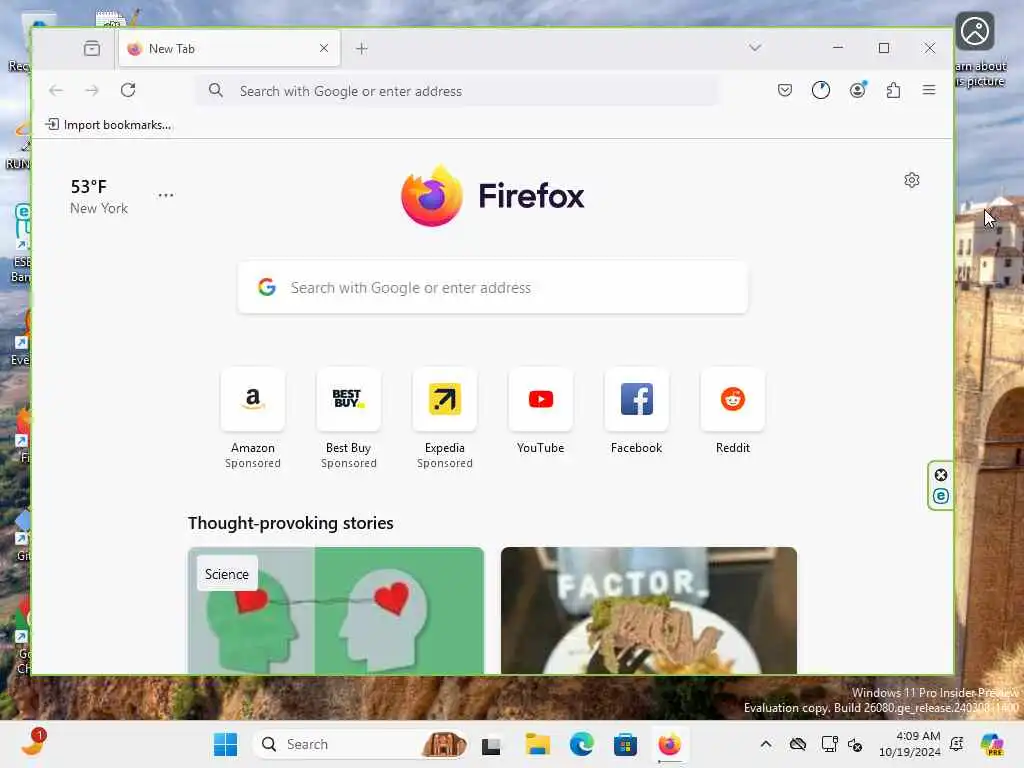The image size is (1024, 768).
Task: Show hidden system tray icons chevron
Action: coord(766,744)
